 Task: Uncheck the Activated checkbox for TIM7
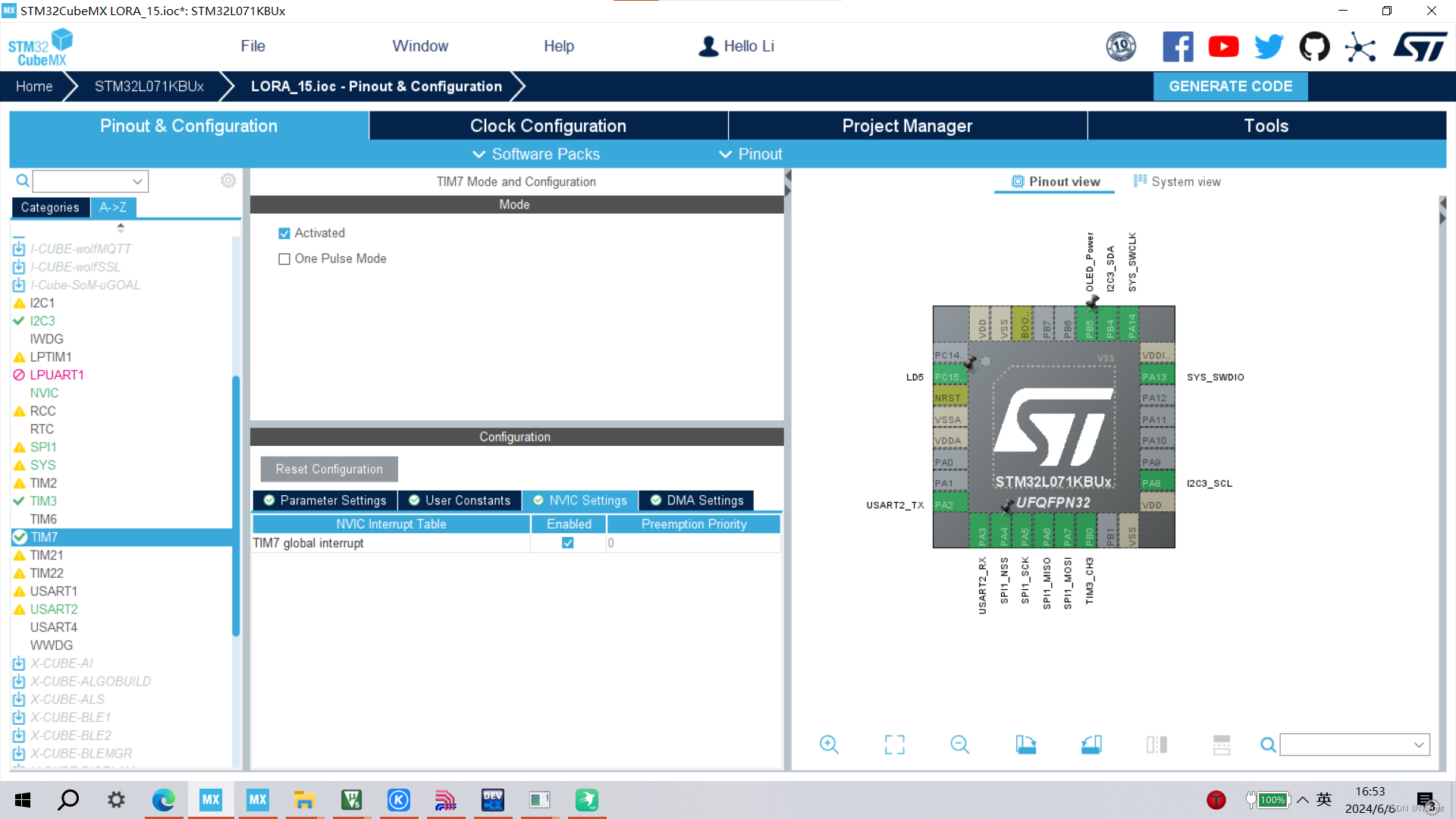click(284, 234)
